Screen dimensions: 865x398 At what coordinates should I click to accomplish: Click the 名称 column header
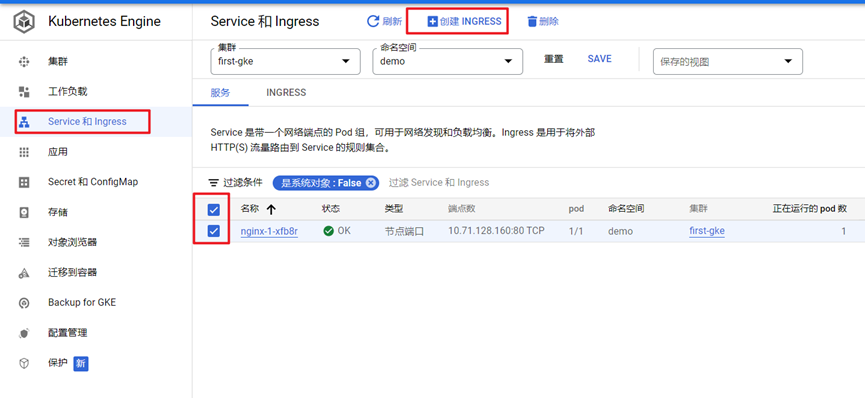[250, 209]
